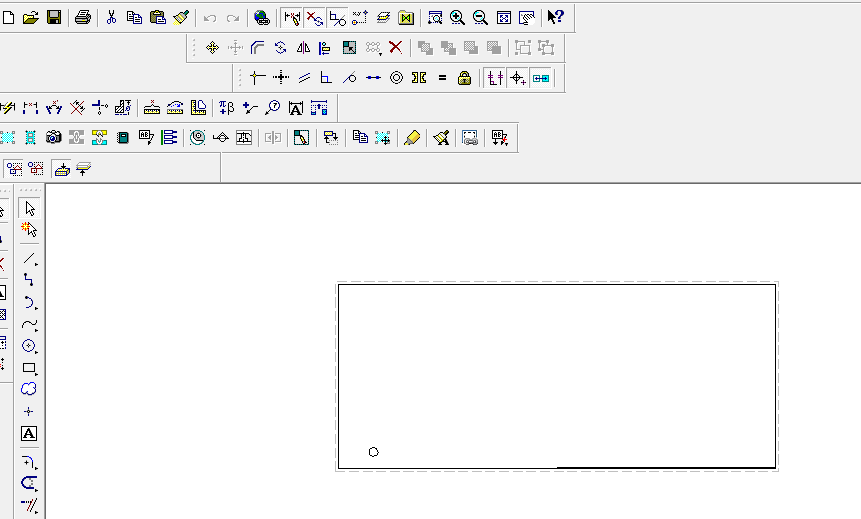This screenshot has height=519, width=861.
Task: Apply the Equal relationship
Action: pos(442,78)
